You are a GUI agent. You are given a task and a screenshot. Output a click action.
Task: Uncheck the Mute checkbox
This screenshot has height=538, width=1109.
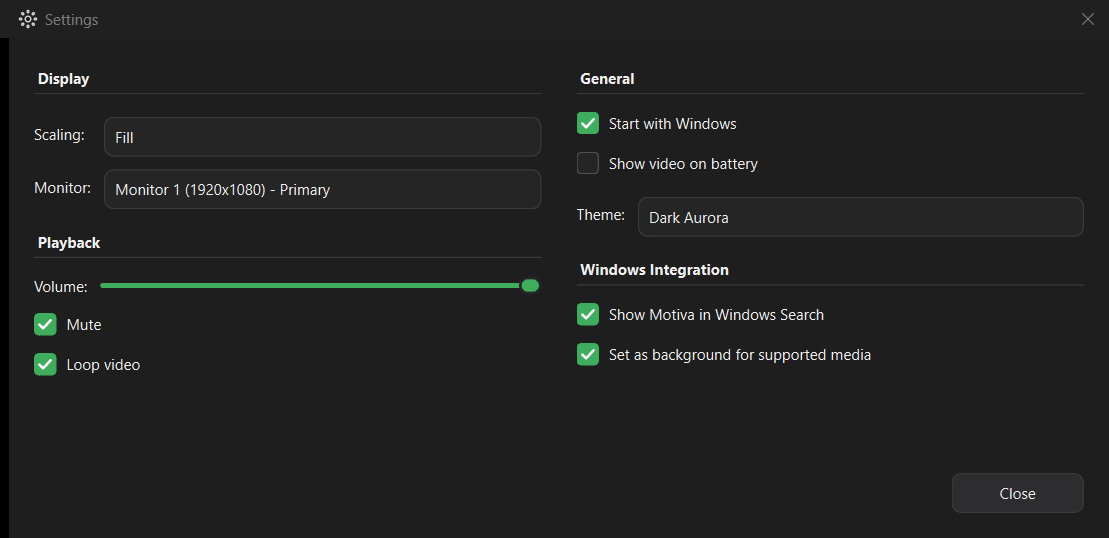(x=45, y=324)
